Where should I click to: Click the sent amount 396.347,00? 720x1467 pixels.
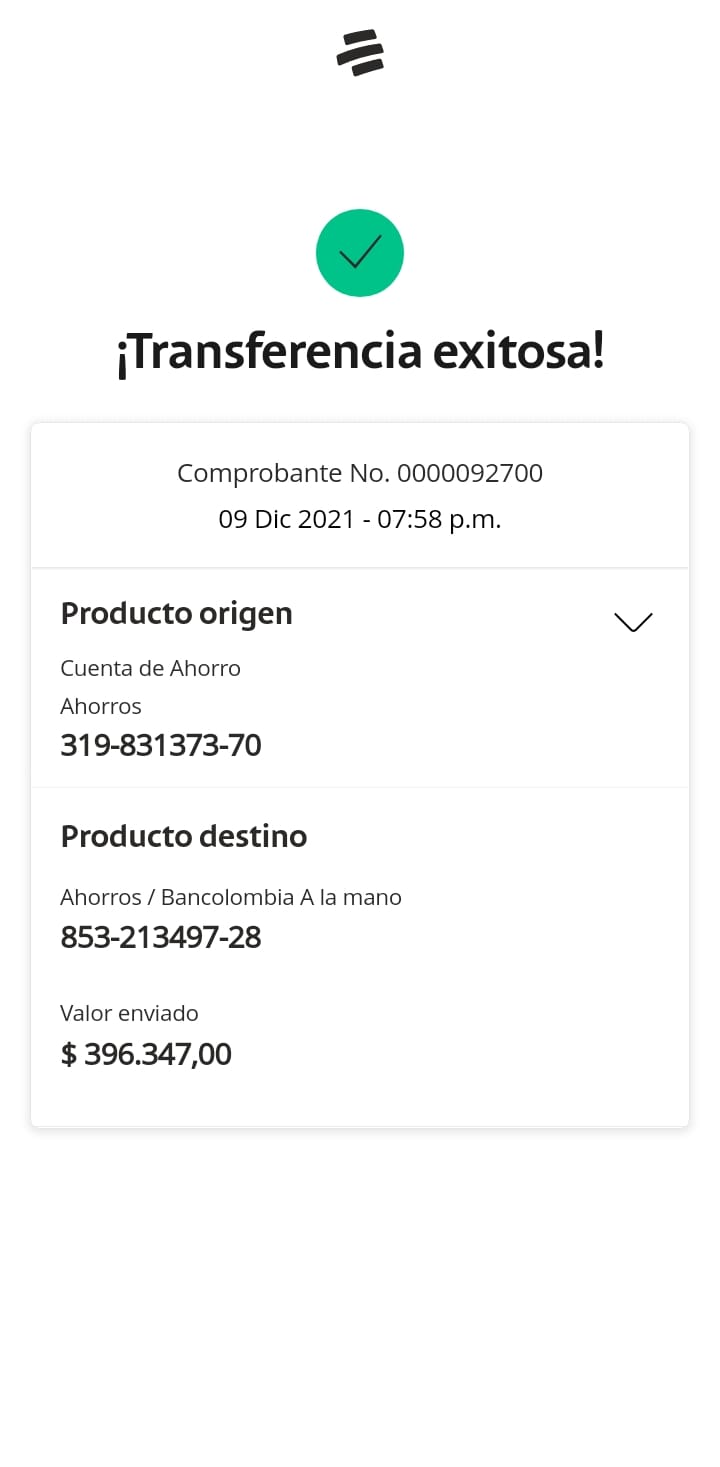pos(158,1054)
